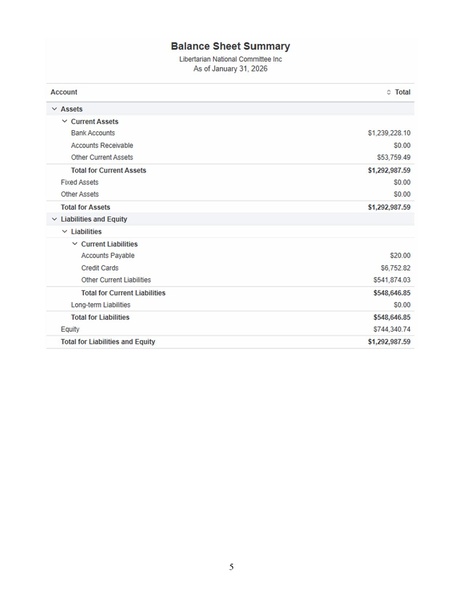Collapse the Assets section chevron
The width and height of the screenshot is (463, 599).
(54, 109)
